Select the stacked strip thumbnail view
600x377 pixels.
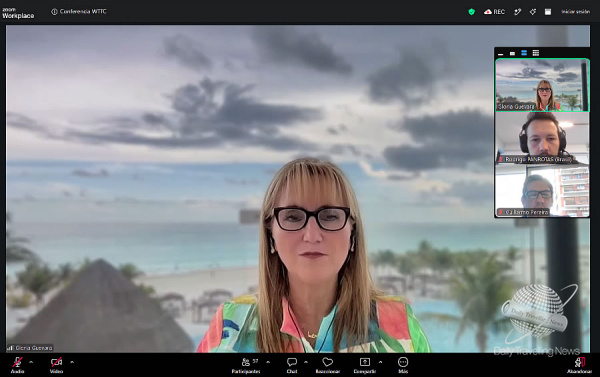(x=524, y=53)
